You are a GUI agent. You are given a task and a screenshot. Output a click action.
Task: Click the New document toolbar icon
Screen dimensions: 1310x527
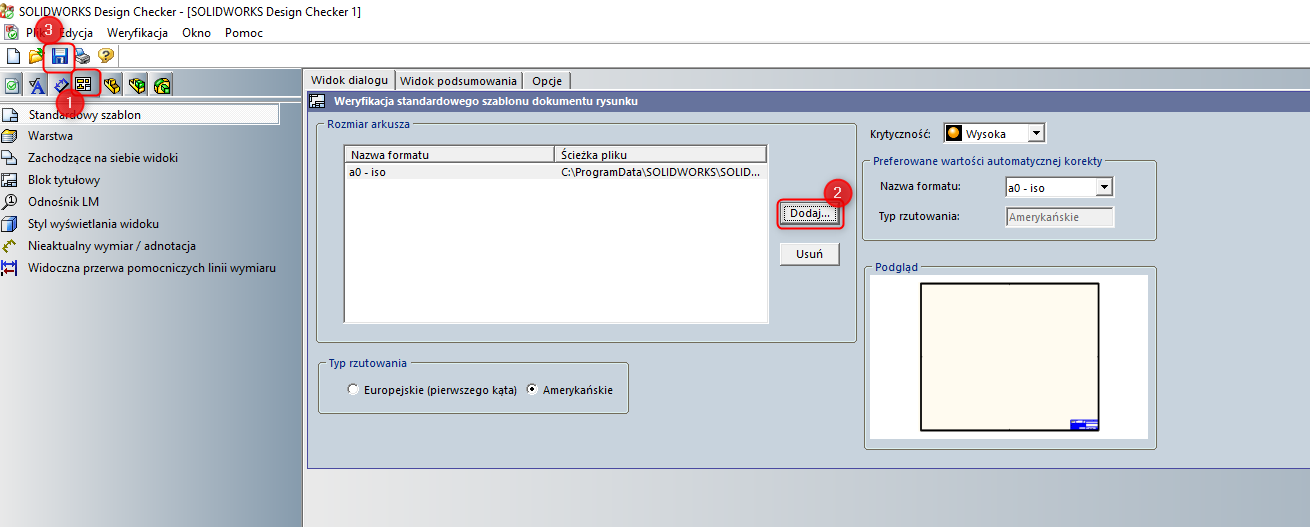13,56
